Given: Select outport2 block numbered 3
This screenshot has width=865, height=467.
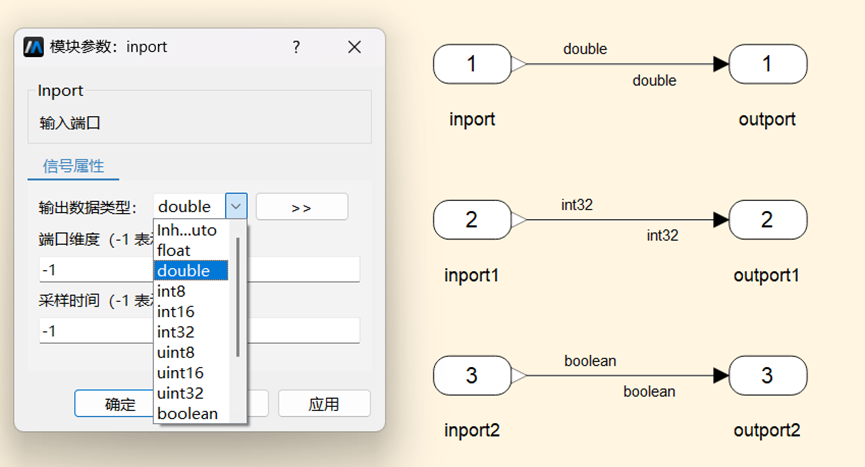Looking at the screenshot, I should 768,375.
